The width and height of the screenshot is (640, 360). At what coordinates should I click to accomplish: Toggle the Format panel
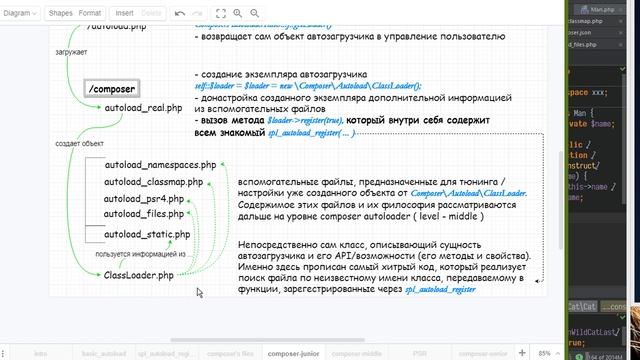[90, 13]
